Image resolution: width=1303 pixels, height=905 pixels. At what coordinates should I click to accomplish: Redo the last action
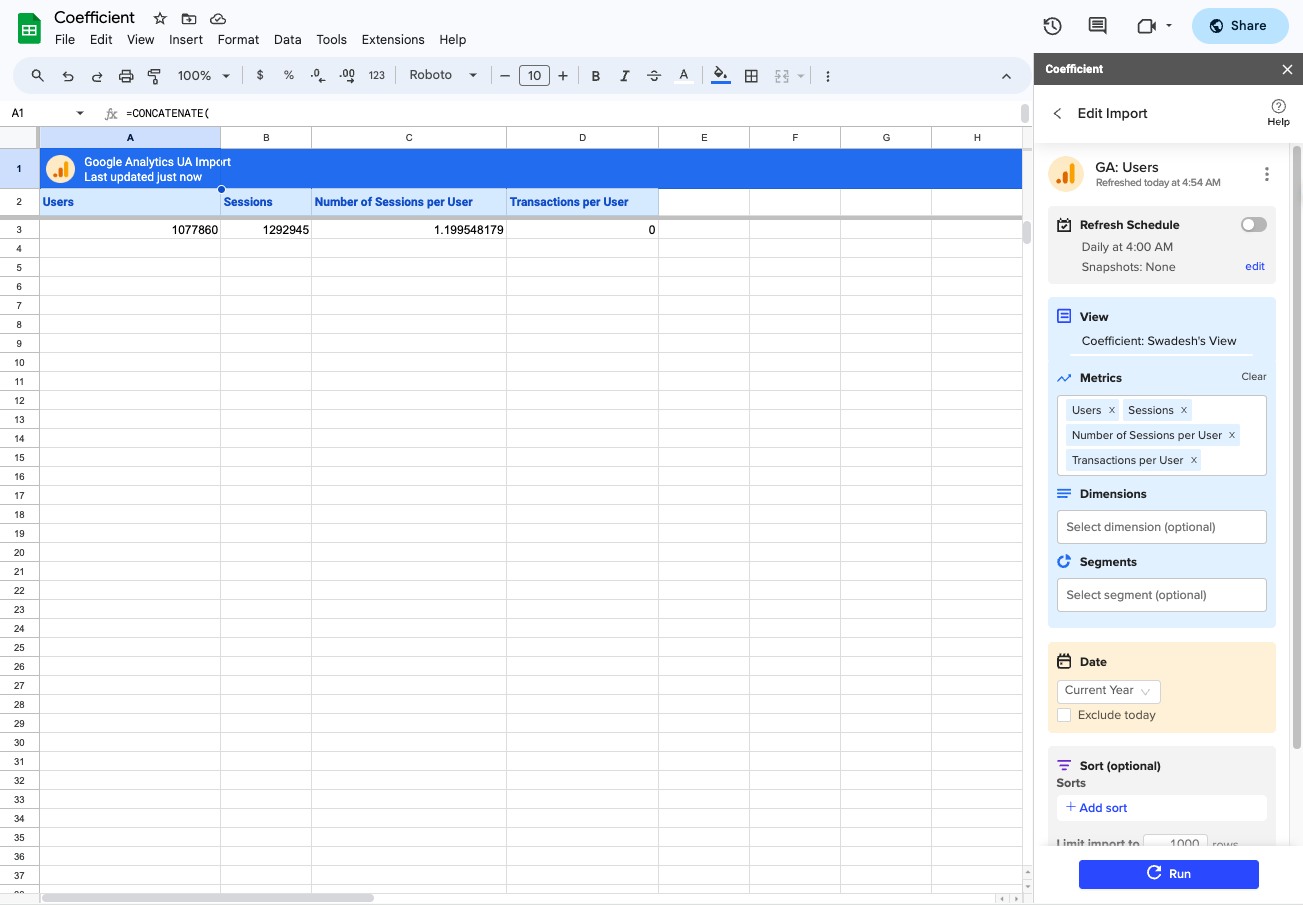(97, 76)
